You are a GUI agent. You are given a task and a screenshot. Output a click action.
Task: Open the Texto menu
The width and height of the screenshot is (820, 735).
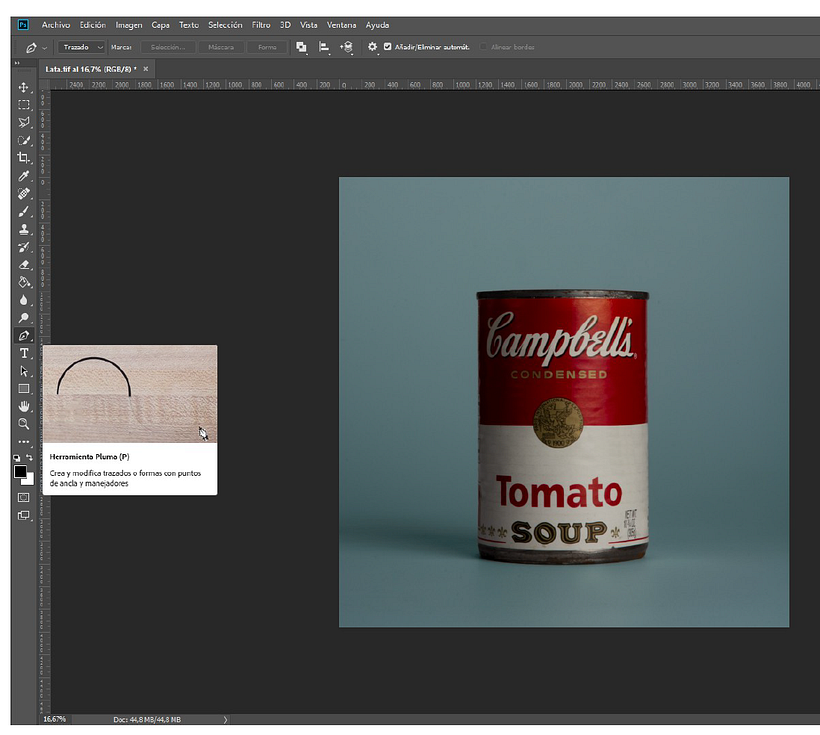189,25
